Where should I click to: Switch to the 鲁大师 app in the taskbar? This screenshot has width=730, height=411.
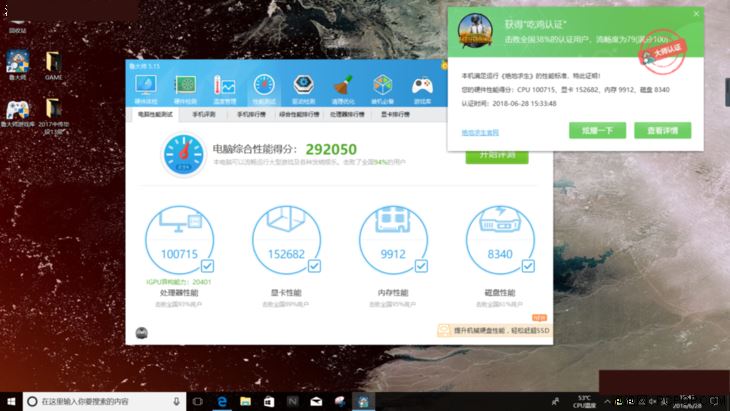(x=363, y=401)
